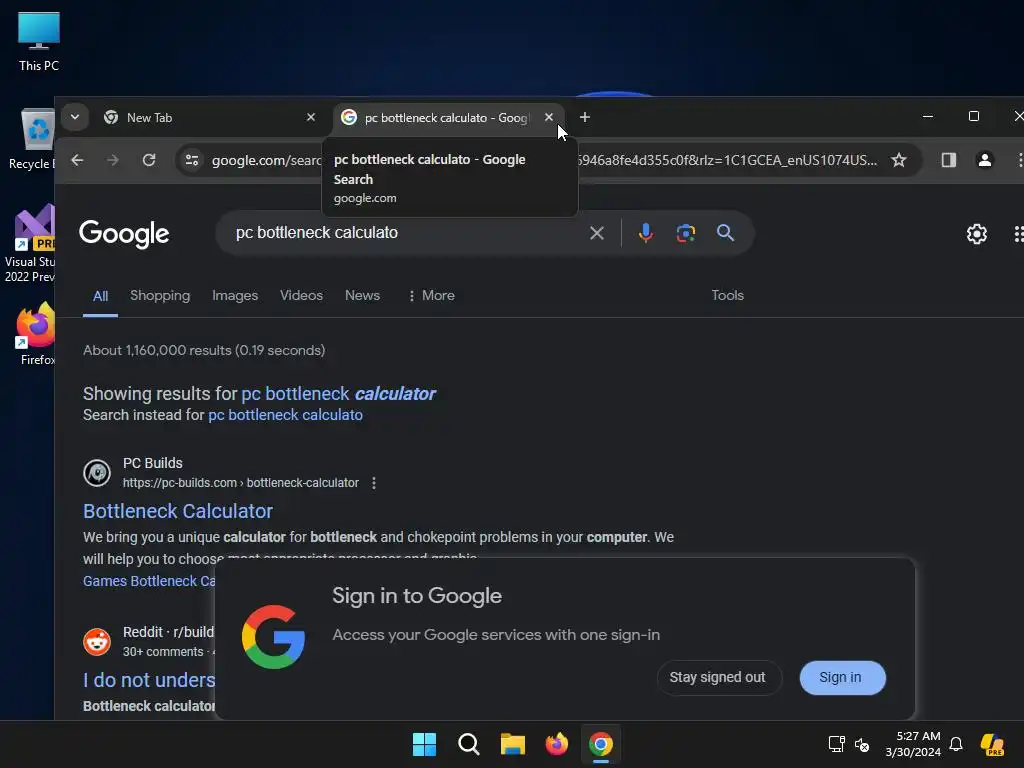Open the clock showing 5:27 AM
The image size is (1024, 768).
[913, 744]
